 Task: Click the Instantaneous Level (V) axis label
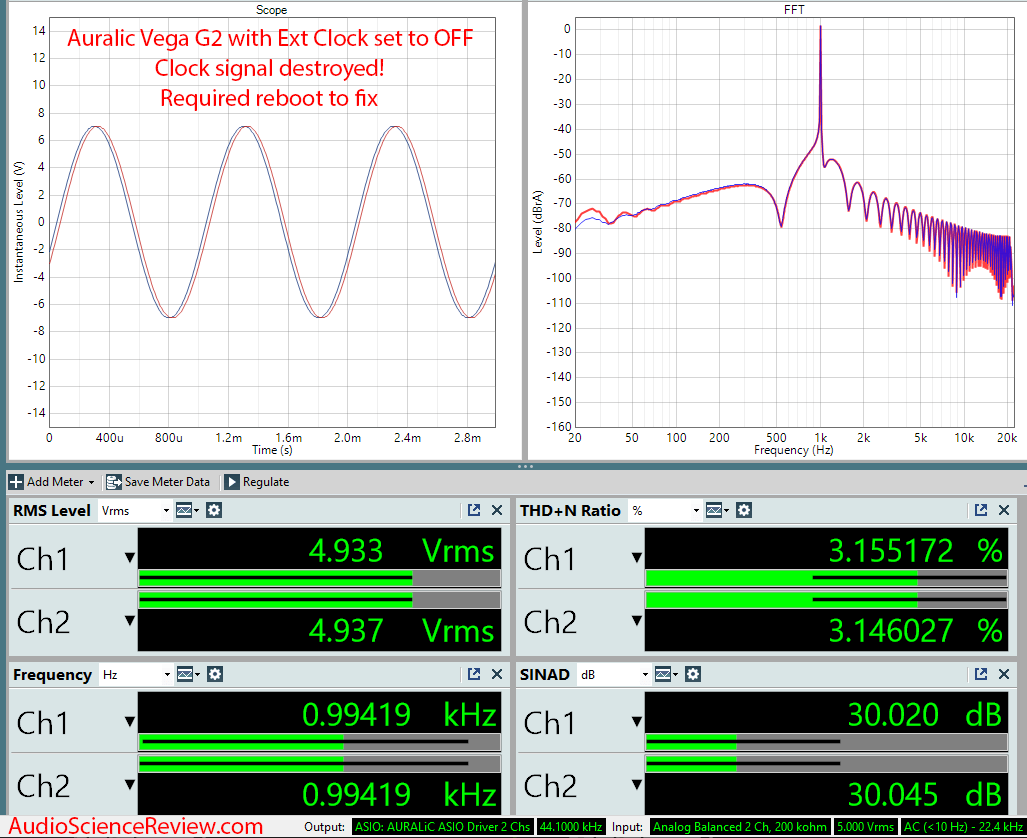(18, 222)
